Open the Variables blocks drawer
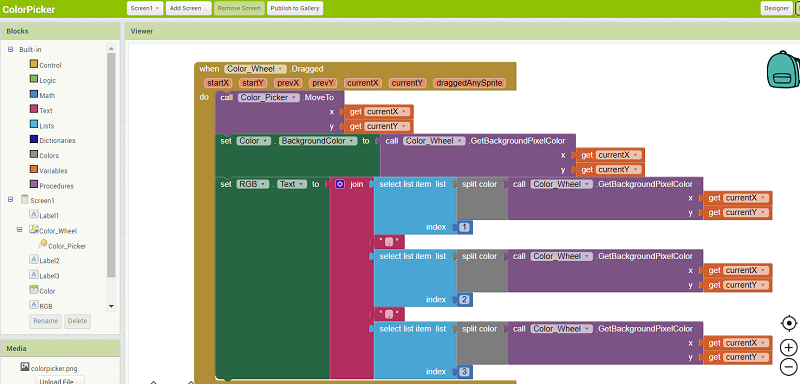The image size is (800, 384). pyautogui.click(x=48, y=171)
